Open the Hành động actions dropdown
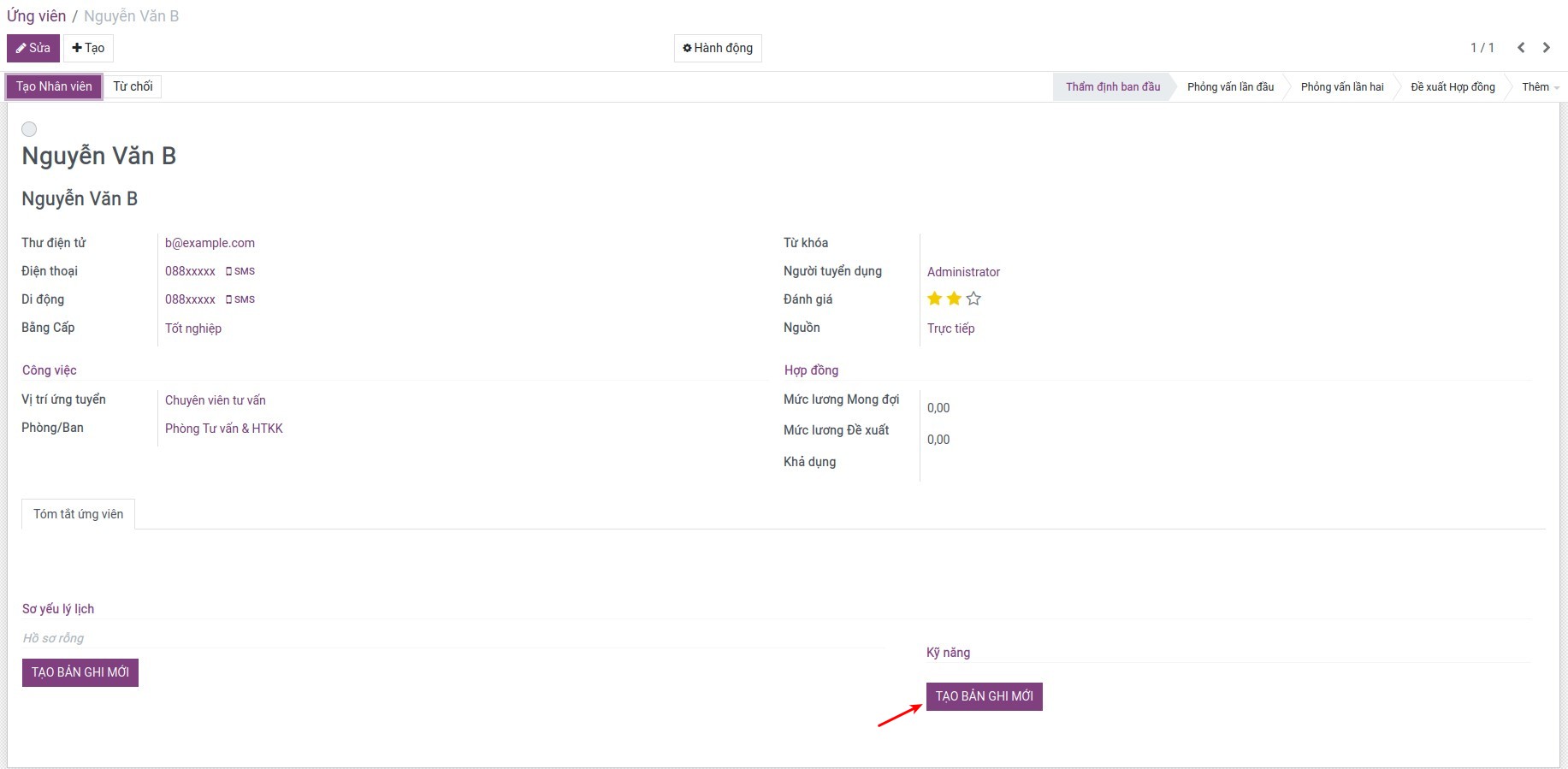Screen dimensions: 1568x769 (718, 48)
